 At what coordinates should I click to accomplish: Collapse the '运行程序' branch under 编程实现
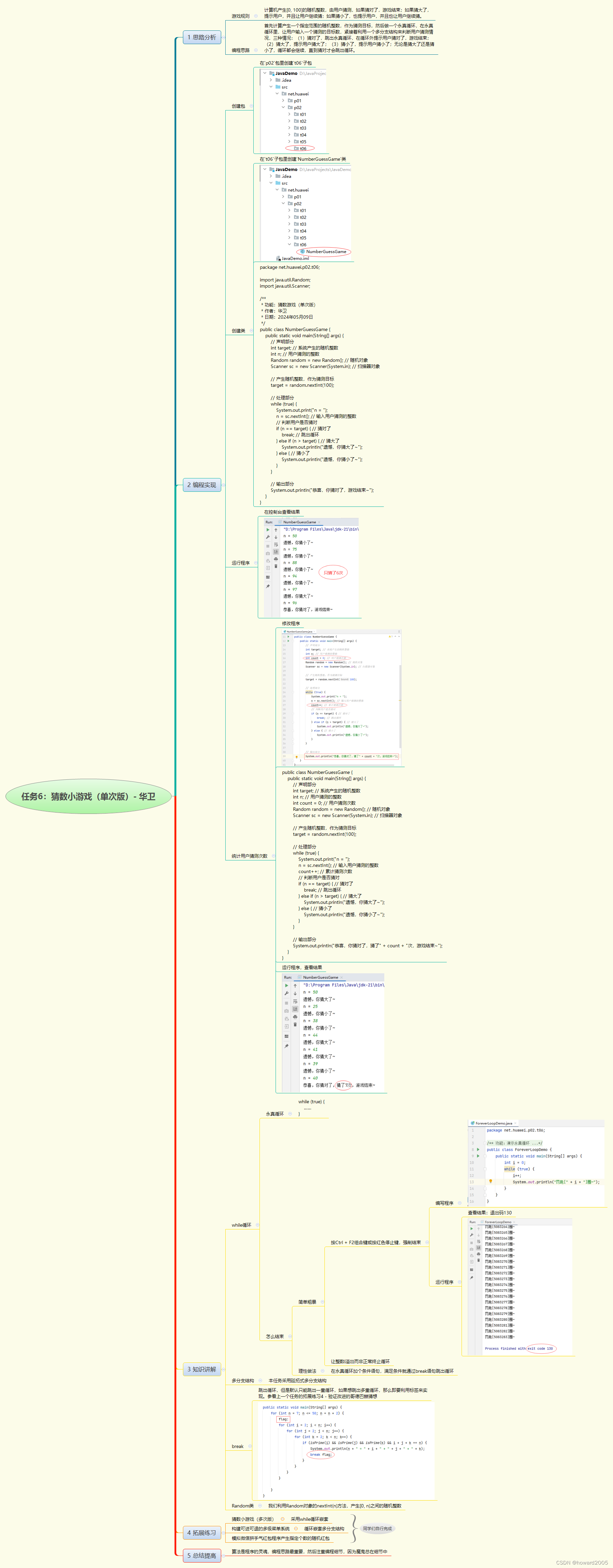coord(256,563)
